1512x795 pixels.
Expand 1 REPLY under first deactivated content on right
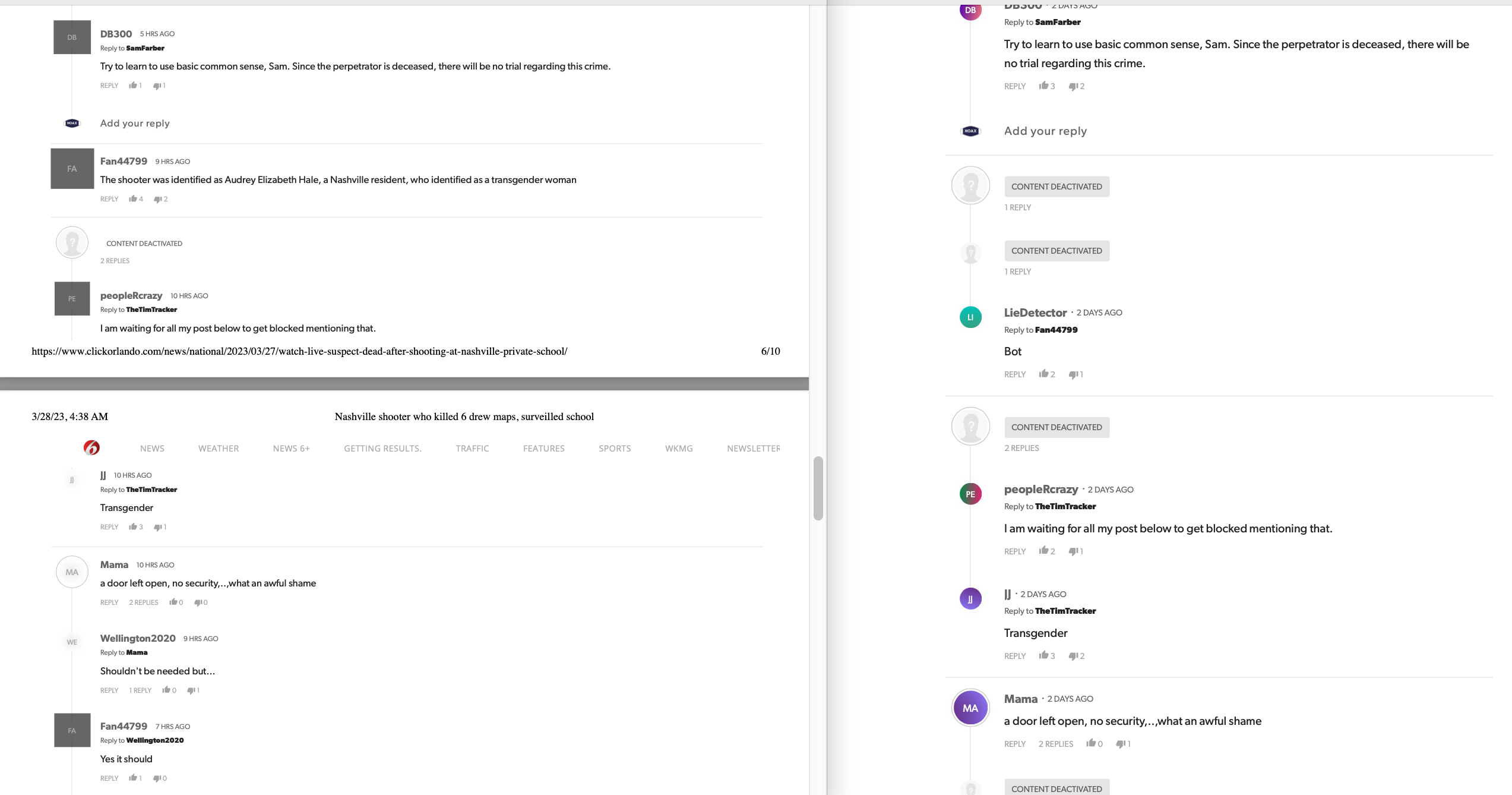click(1017, 207)
